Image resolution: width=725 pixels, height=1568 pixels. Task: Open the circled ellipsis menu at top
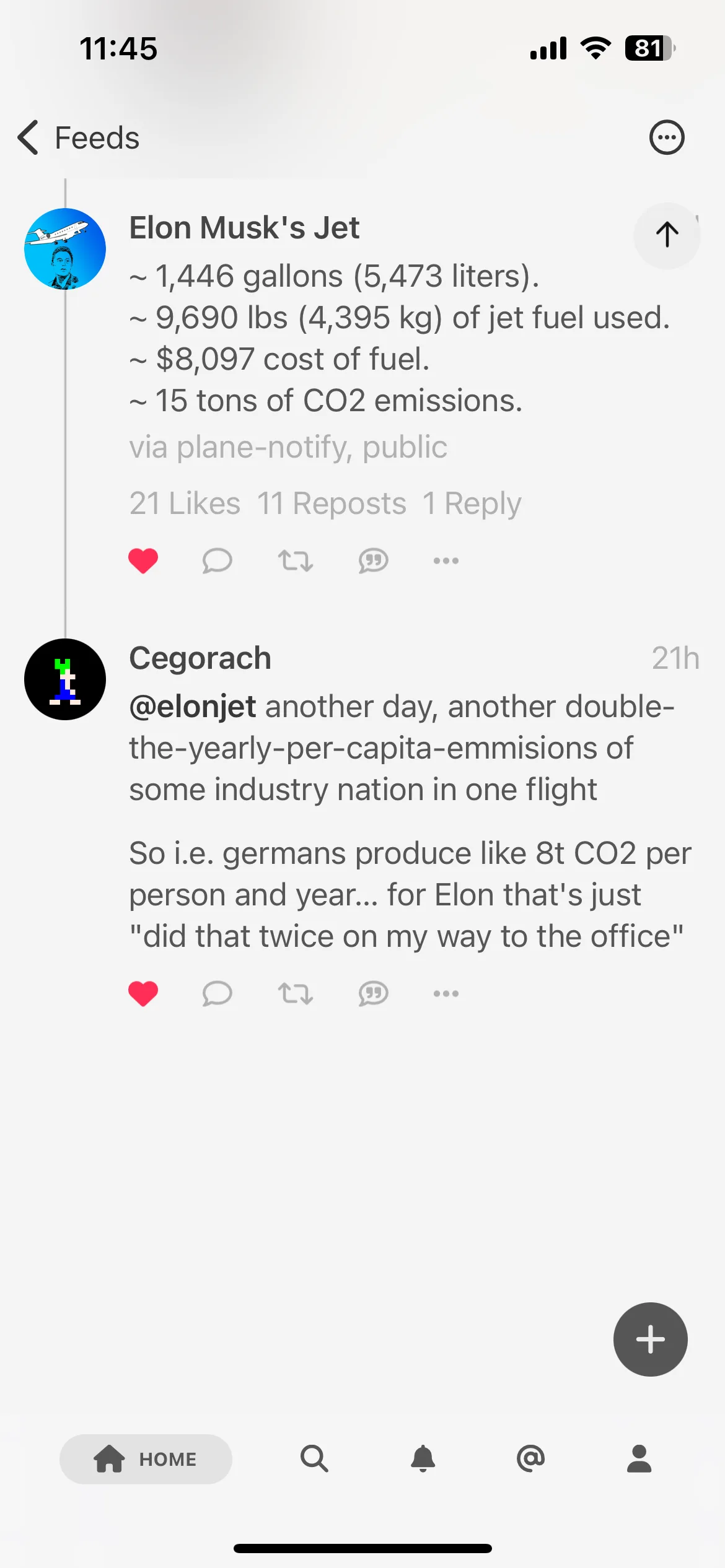[667, 137]
